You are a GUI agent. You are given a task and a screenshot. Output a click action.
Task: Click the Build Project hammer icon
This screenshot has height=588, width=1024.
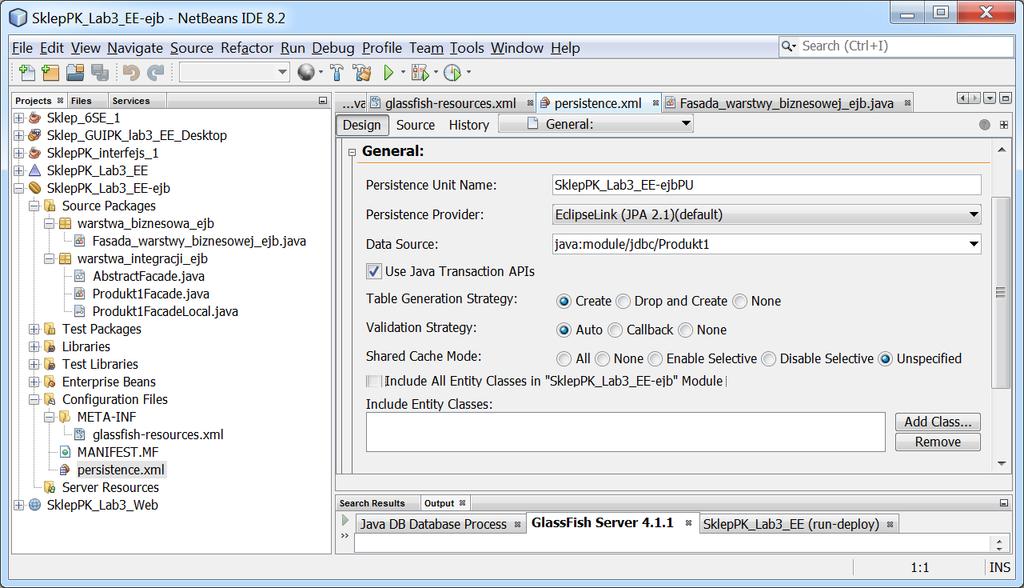tap(337, 73)
